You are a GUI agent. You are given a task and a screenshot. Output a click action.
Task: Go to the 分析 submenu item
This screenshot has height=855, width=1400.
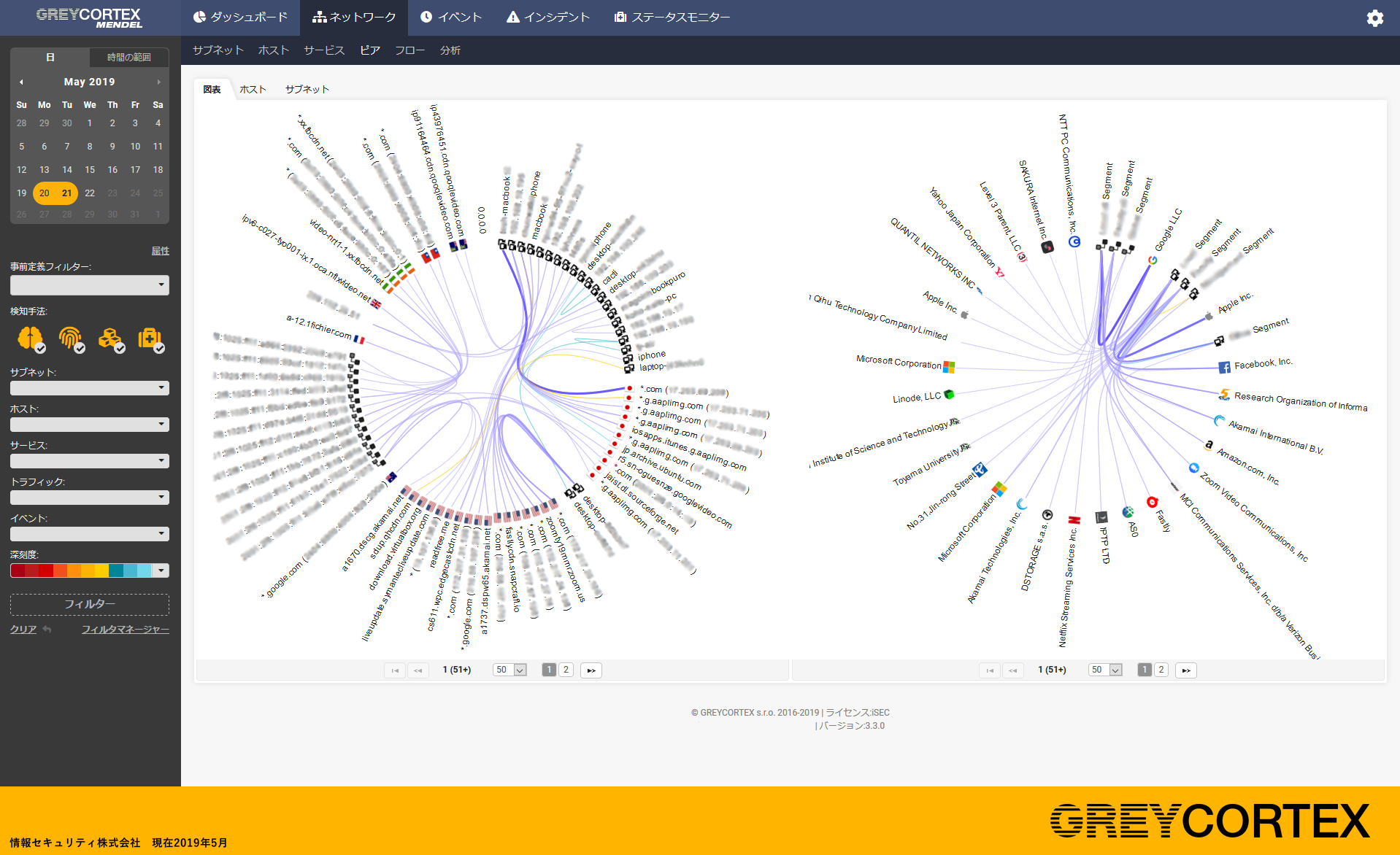tap(450, 50)
